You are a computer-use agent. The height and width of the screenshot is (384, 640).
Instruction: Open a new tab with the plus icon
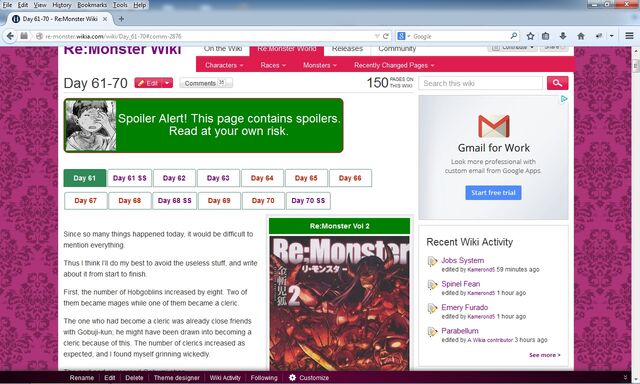[121, 19]
